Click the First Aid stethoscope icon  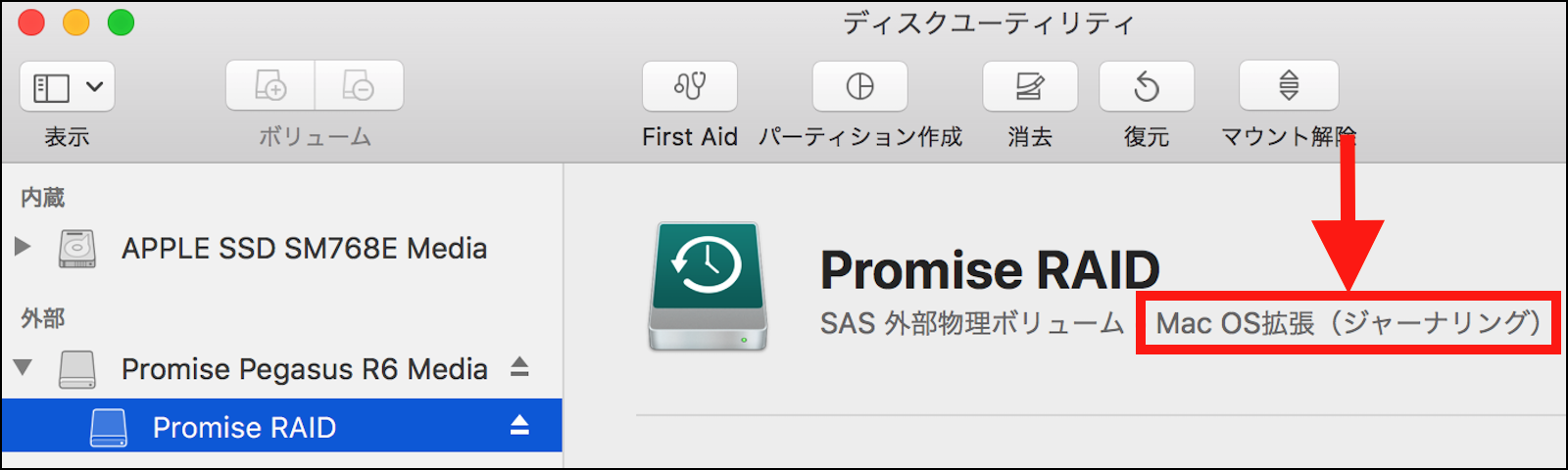pyautogui.click(x=689, y=86)
